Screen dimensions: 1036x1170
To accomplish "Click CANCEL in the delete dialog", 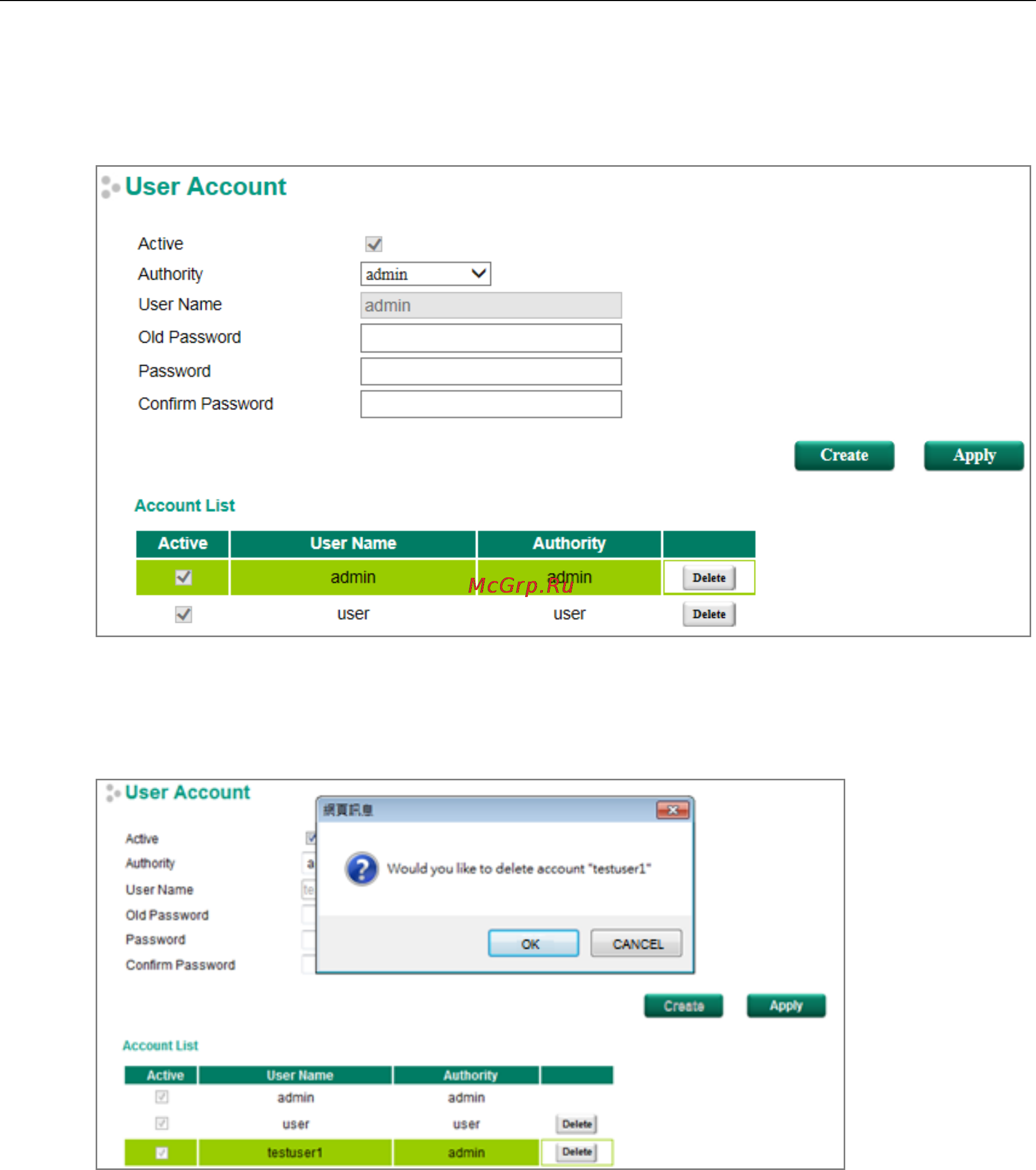I will click(x=637, y=944).
